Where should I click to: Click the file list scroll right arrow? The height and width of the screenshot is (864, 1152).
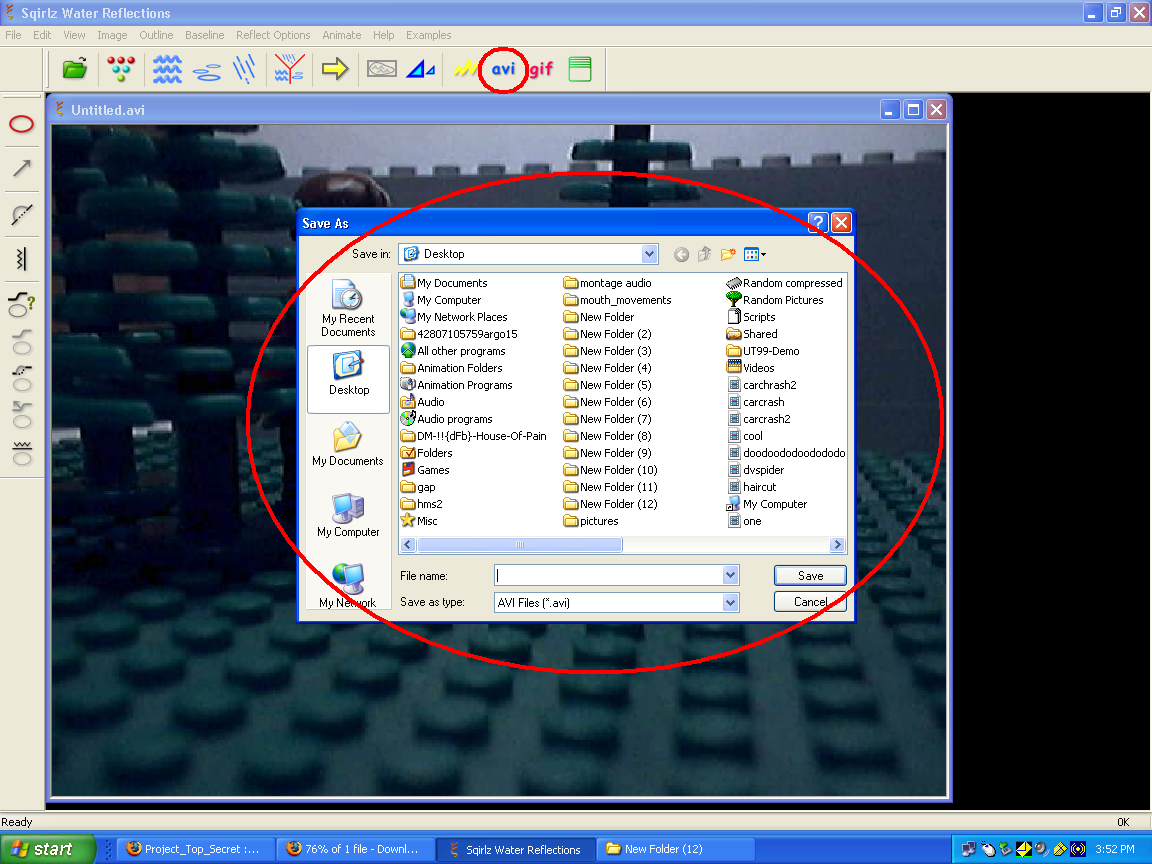click(837, 544)
